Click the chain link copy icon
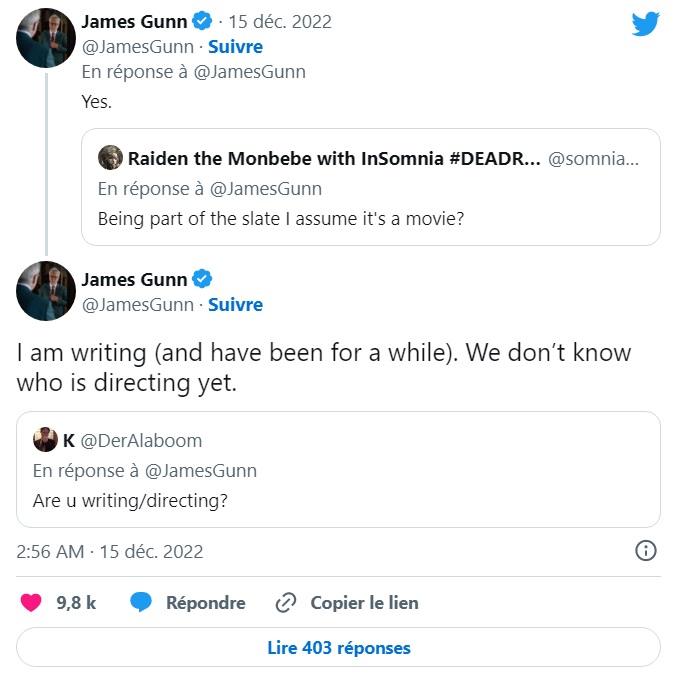The height and width of the screenshot is (681, 674). click(x=286, y=603)
